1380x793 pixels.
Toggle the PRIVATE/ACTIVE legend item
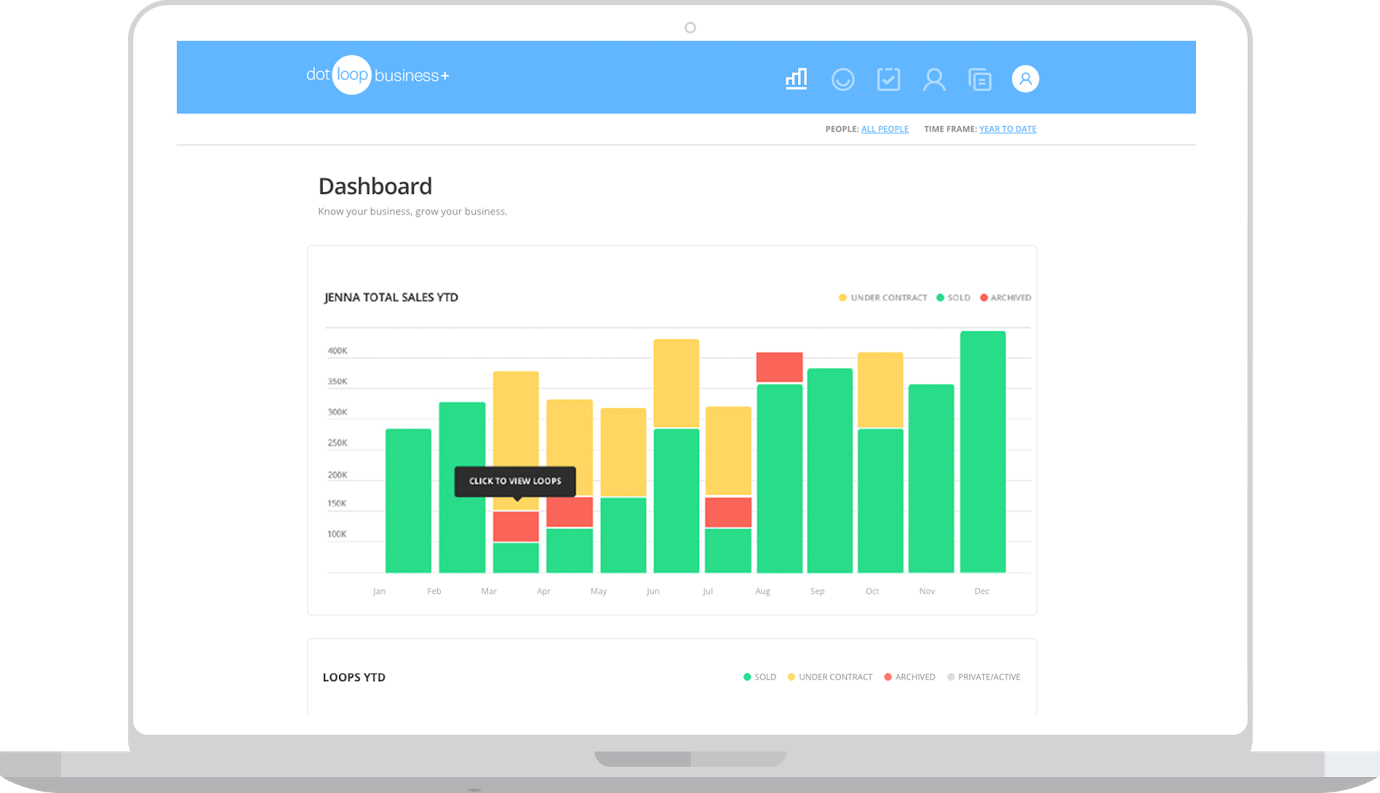tap(984, 676)
